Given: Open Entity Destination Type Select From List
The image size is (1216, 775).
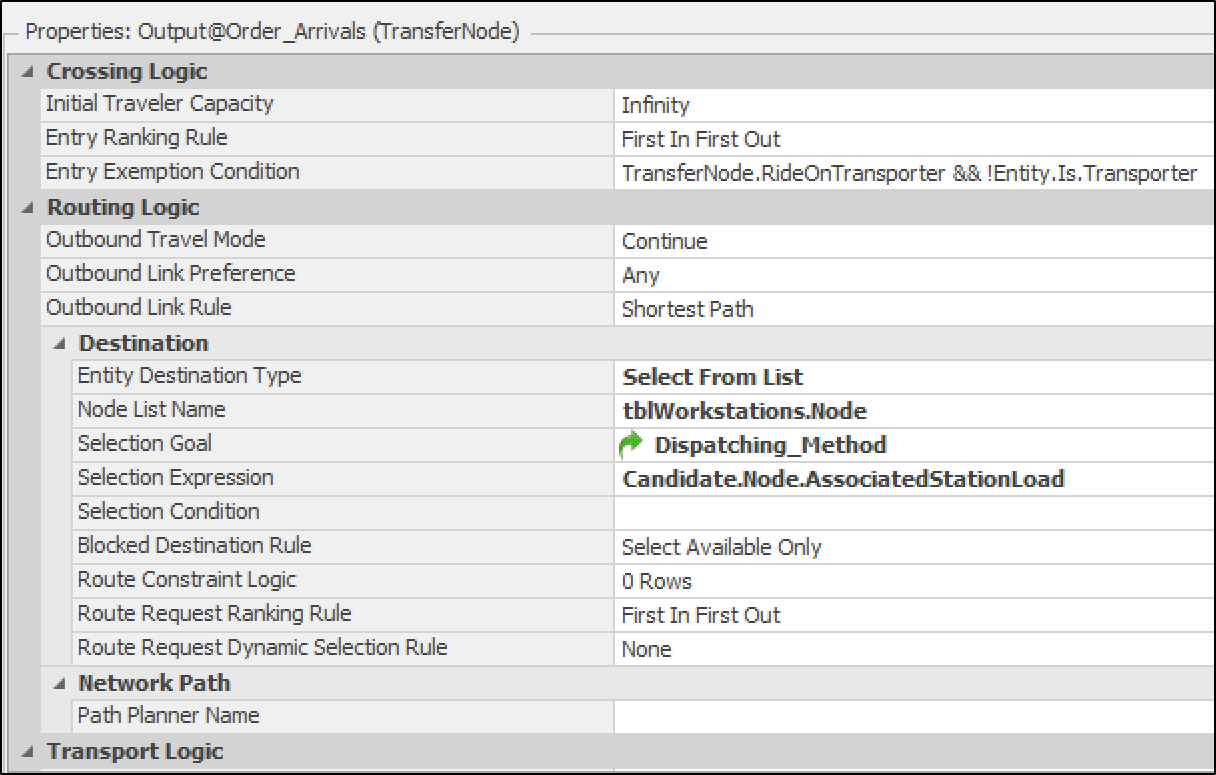Looking at the screenshot, I should 914,377.
